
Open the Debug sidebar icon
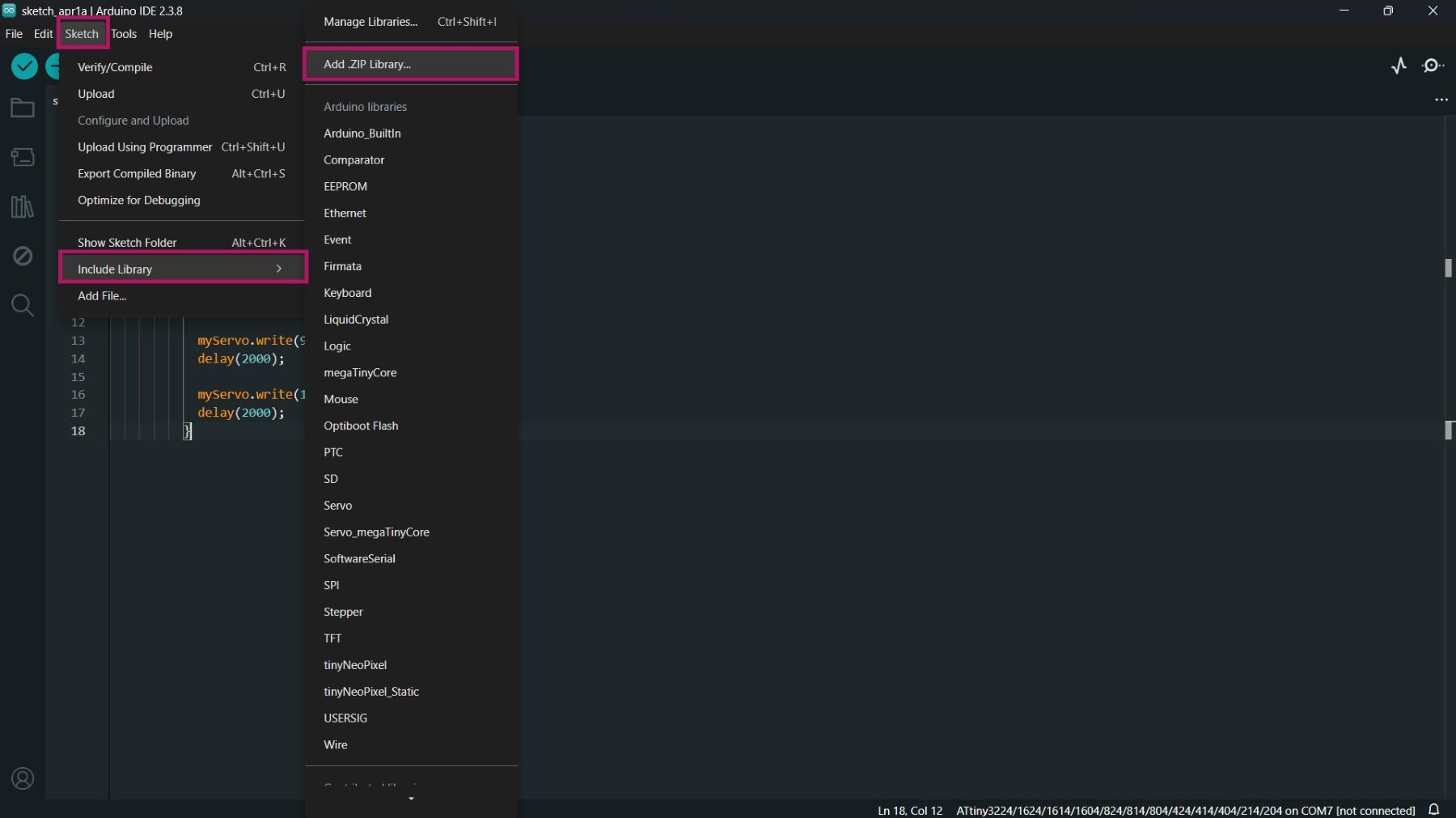click(x=23, y=256)
